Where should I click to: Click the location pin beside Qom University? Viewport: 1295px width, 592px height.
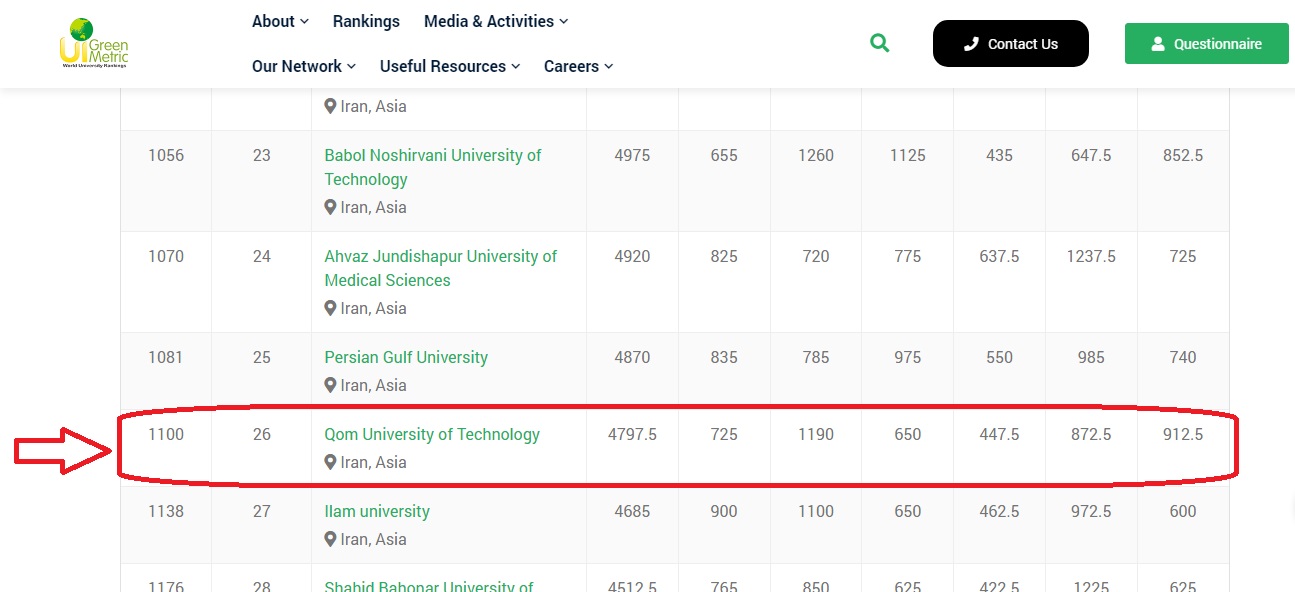(330, 462)
